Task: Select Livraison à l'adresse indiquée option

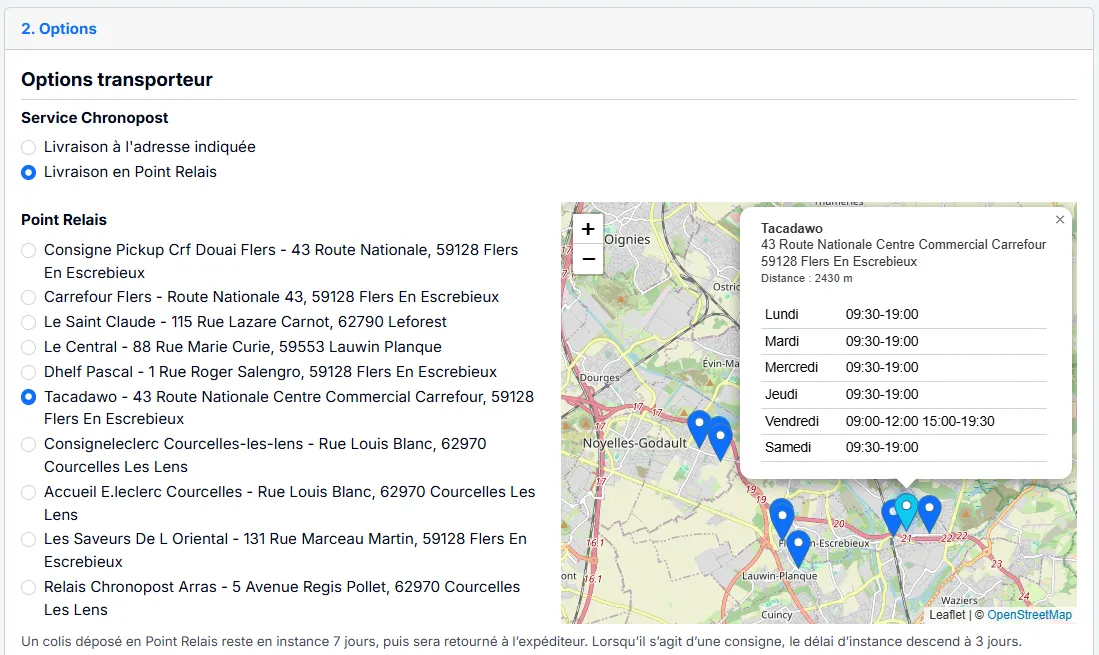Action: 29,147
